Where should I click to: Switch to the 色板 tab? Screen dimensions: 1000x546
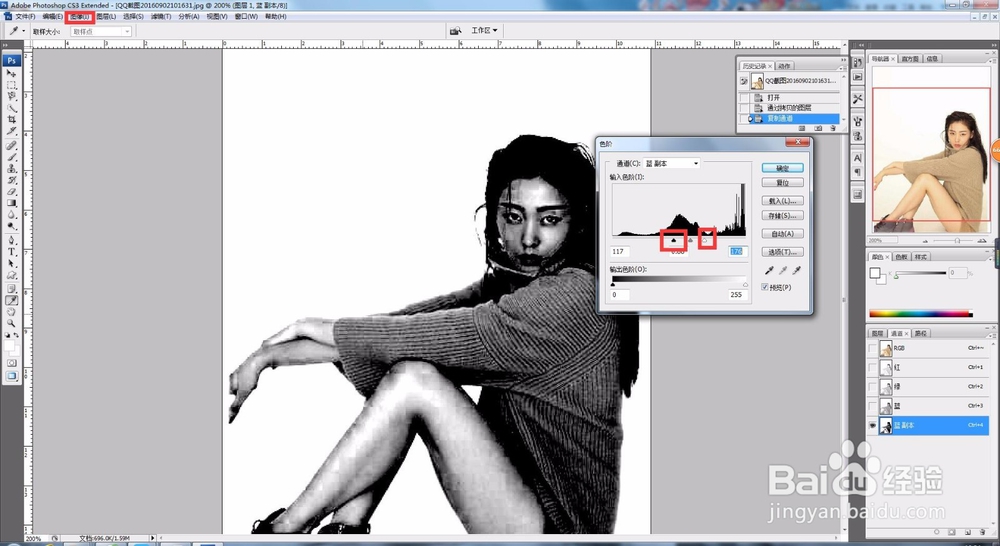pyautogui.click(x=901, y=257)
